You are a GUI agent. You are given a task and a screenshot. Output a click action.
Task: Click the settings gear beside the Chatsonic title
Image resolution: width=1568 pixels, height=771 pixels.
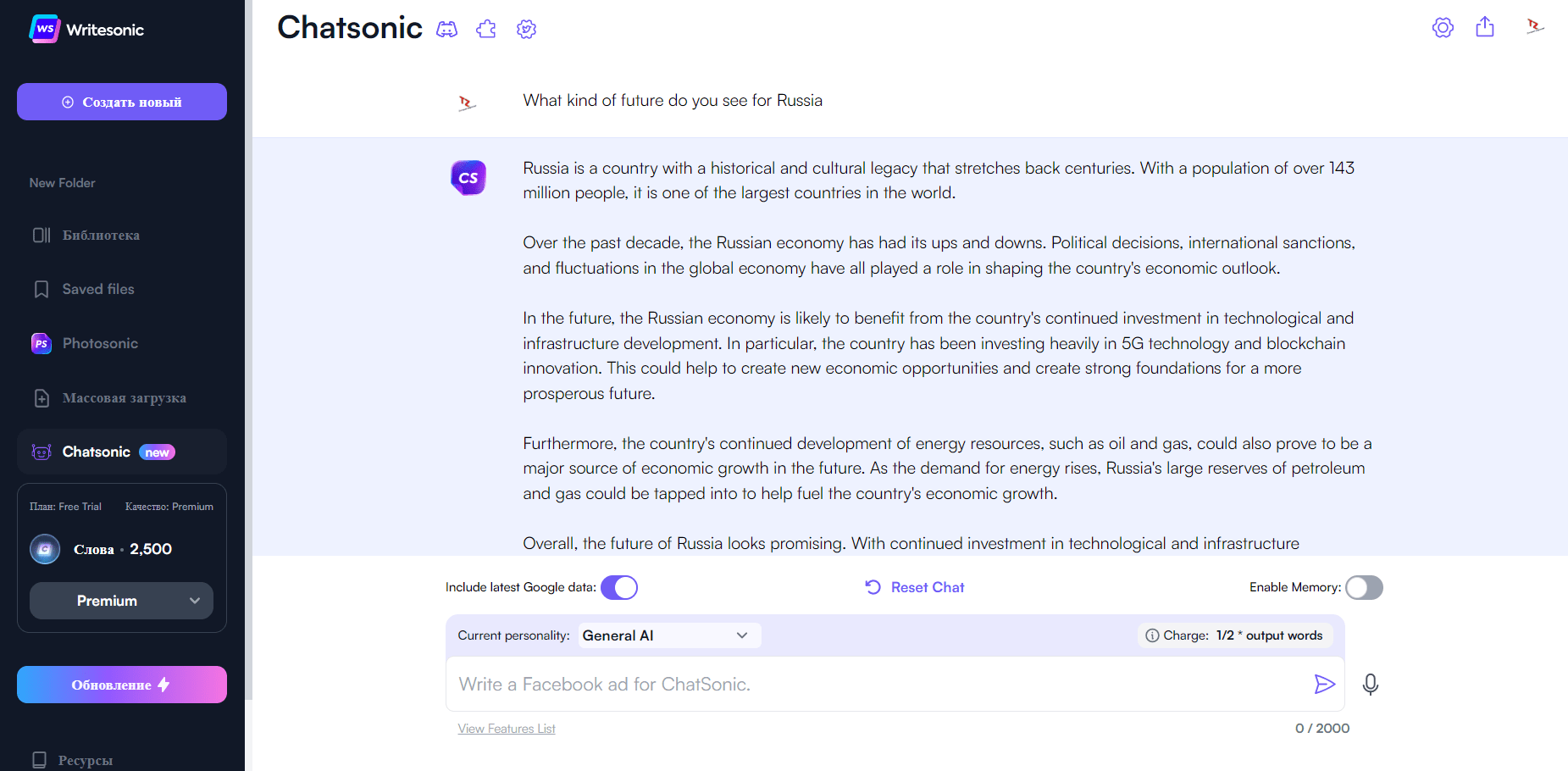pos(527,30)
